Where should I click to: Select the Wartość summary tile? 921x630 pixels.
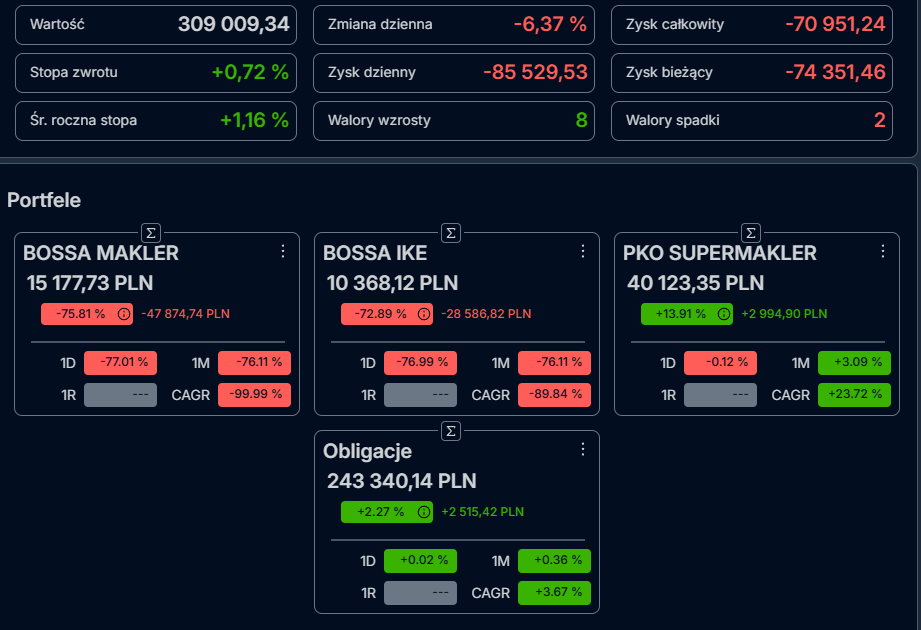(x=156, y=25)
